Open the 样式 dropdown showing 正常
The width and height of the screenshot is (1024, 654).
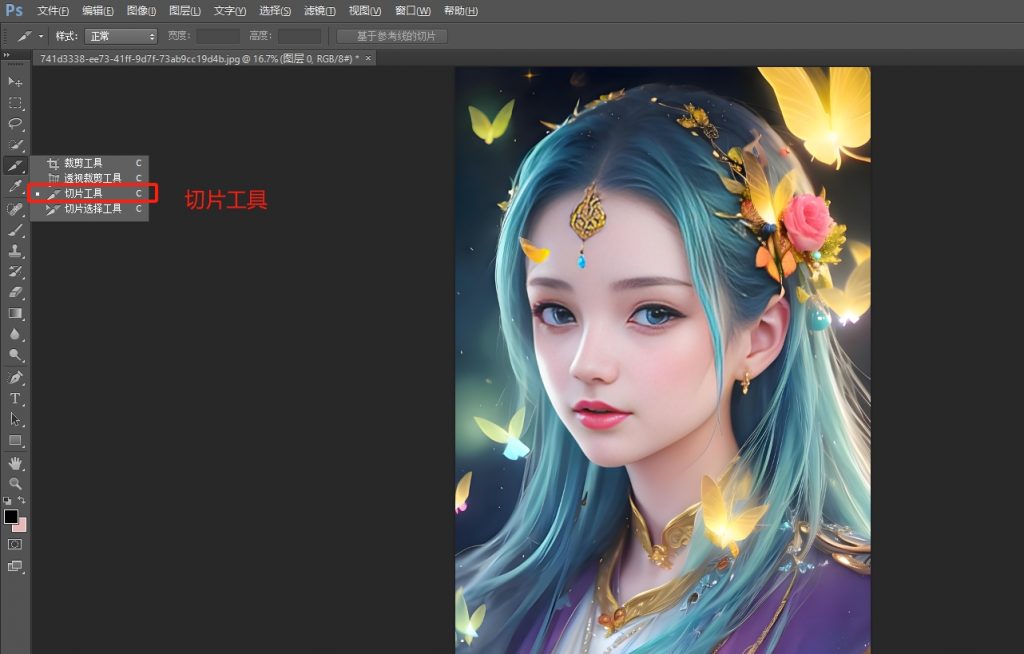pyautogui.click(x=121, y=37)
